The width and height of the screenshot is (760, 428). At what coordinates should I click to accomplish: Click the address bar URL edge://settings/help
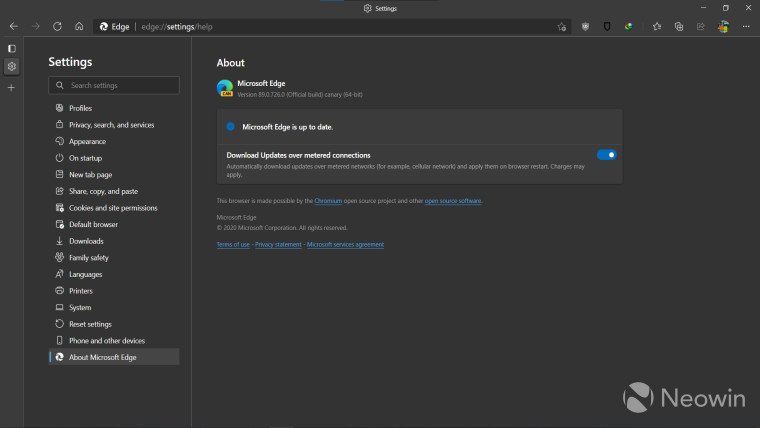[x=177, y=27]
